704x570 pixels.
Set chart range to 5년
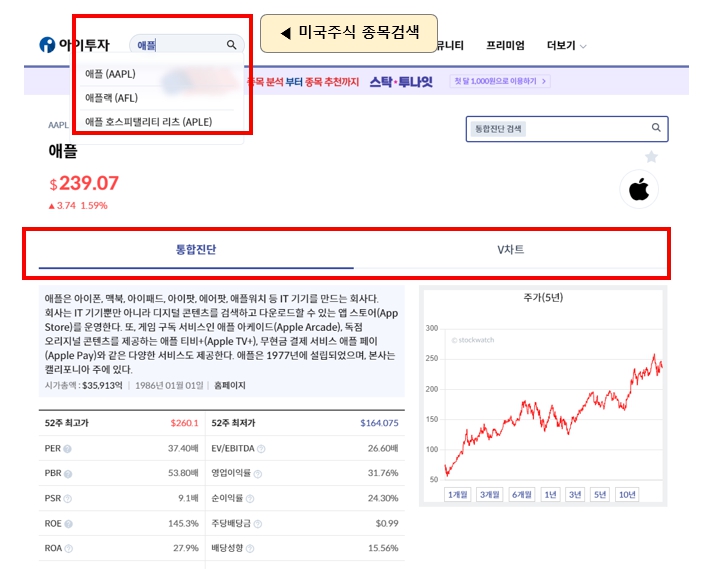600,495
